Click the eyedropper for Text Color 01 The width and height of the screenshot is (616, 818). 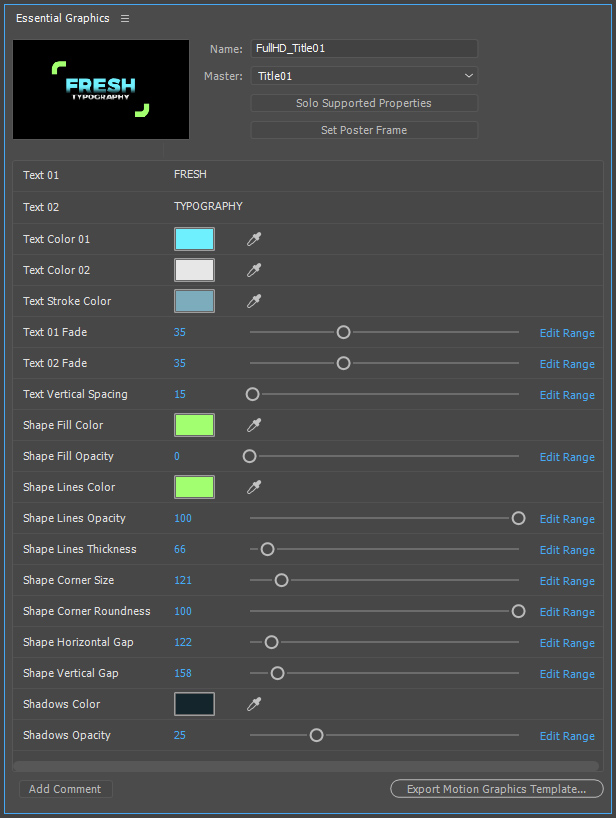254,239
